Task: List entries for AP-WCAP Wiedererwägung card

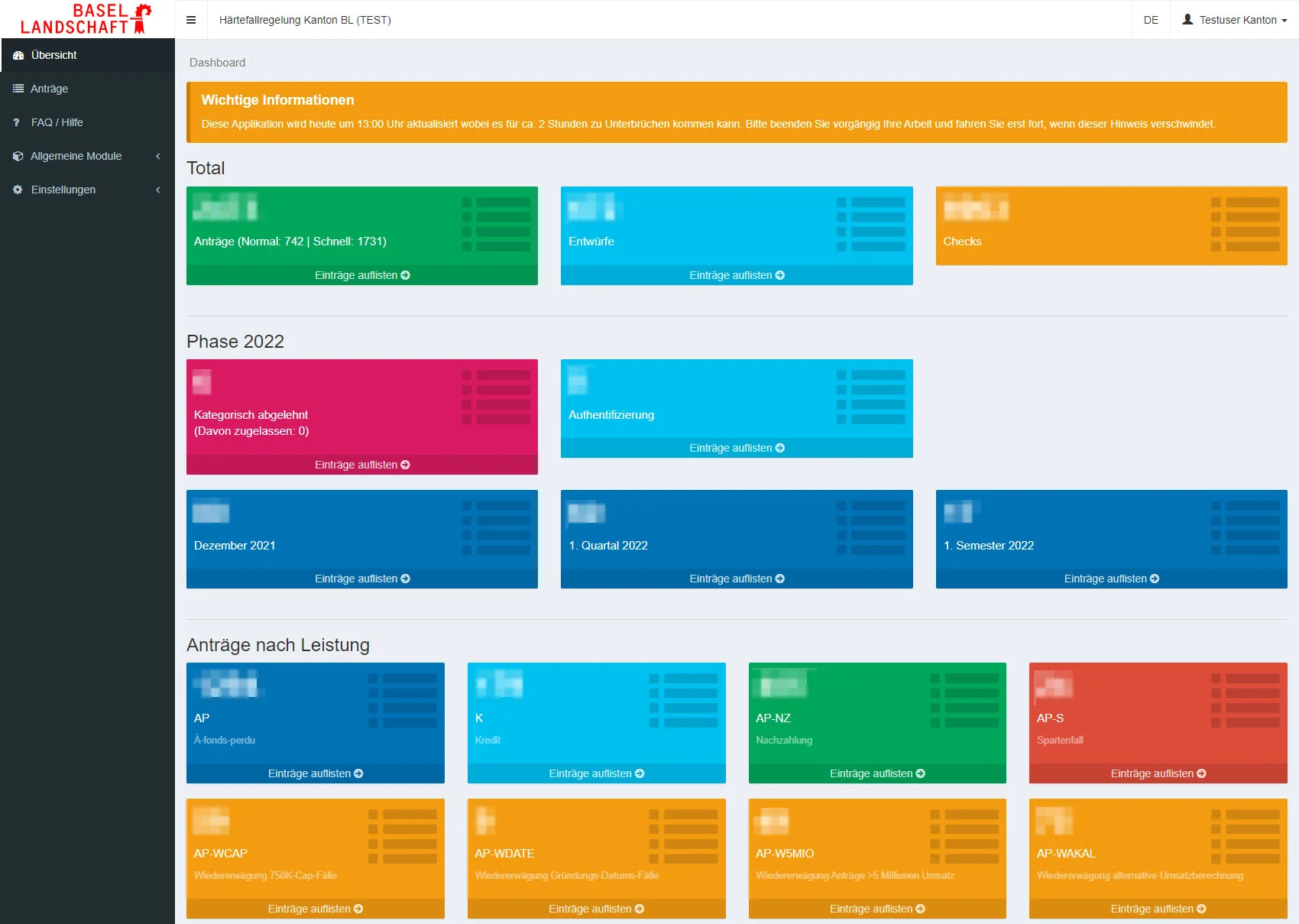Action: coord(316,909)
